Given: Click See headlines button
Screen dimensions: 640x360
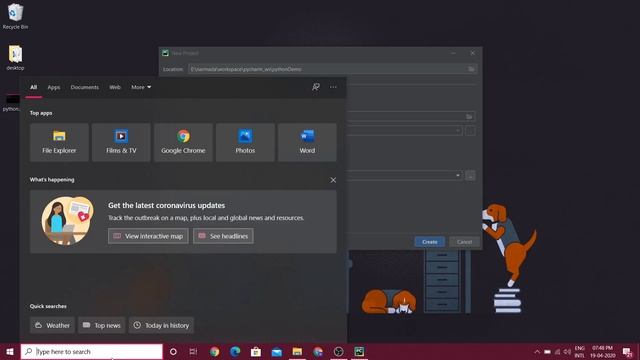Looking at the screenshot, I should 223,236.
